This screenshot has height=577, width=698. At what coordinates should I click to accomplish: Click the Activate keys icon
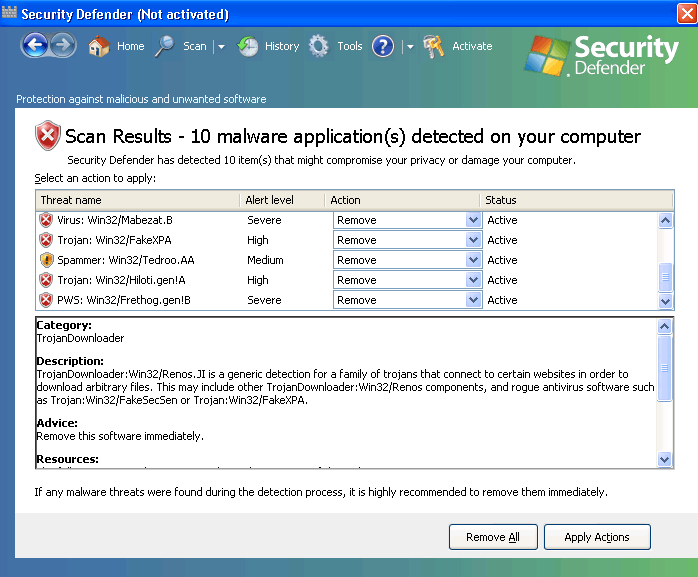(x=434, y=47)
